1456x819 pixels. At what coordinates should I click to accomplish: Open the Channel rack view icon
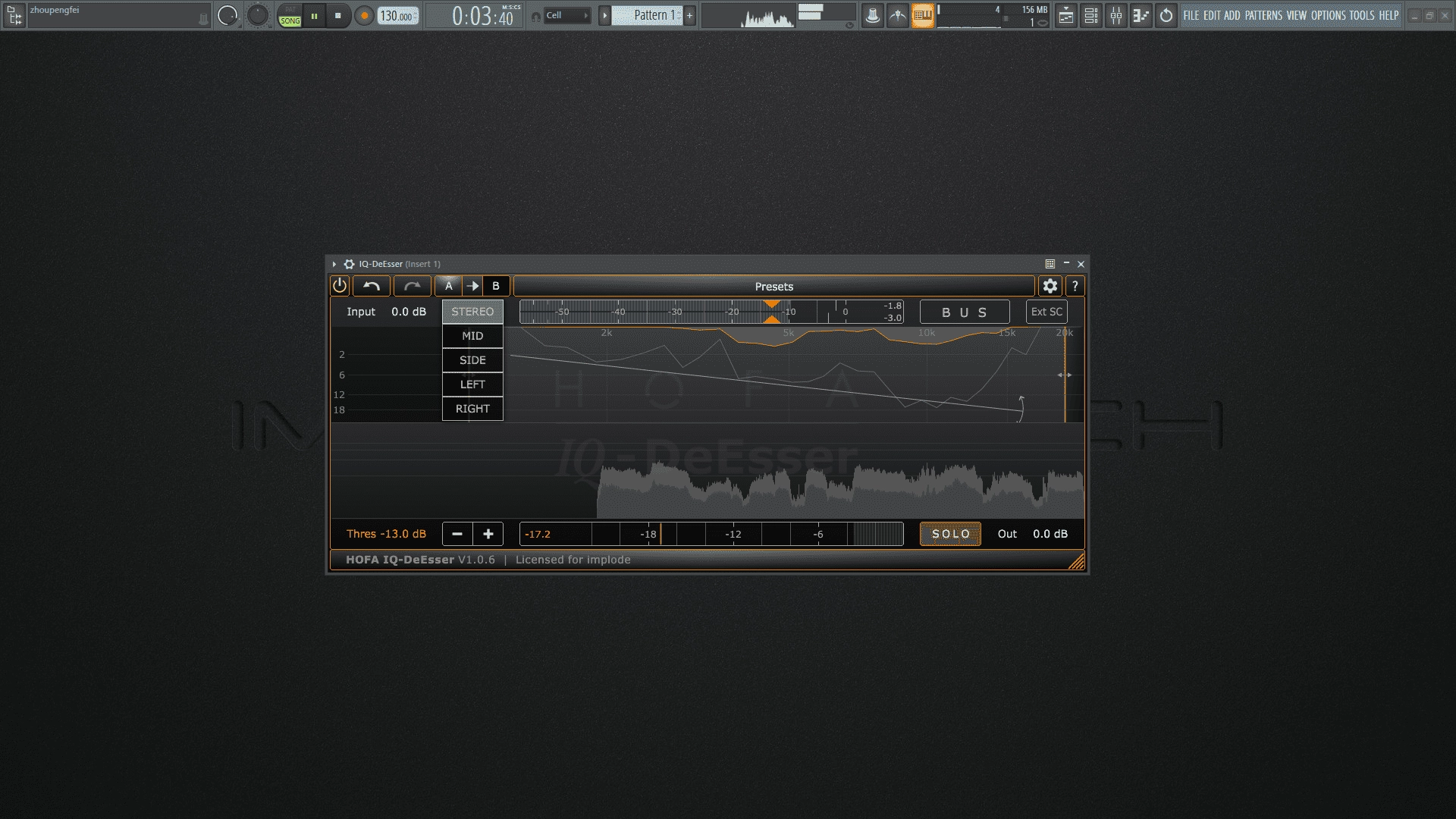(1091, 15)
